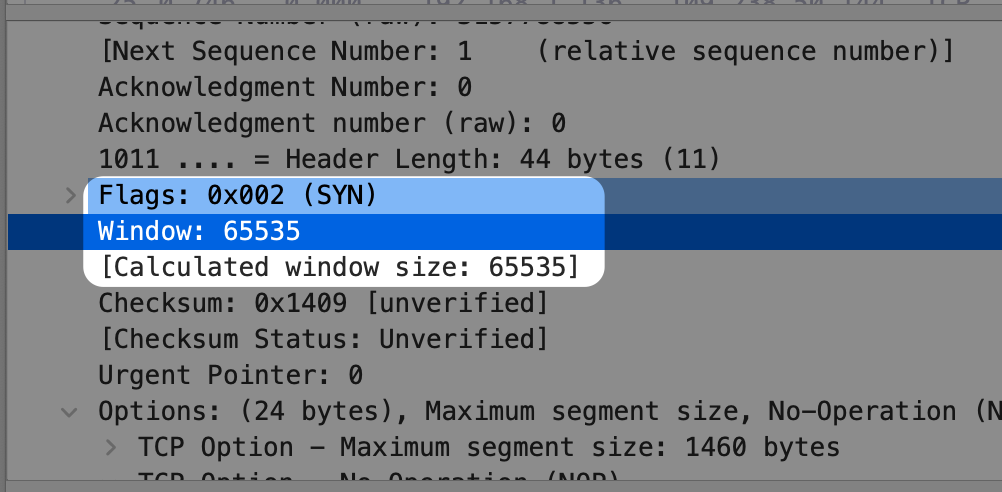The width and height of the screenshot is (1002, 492).
Task: Expand the Flags: 0x002 (SYN) tree node
Action: coord(70,195)
